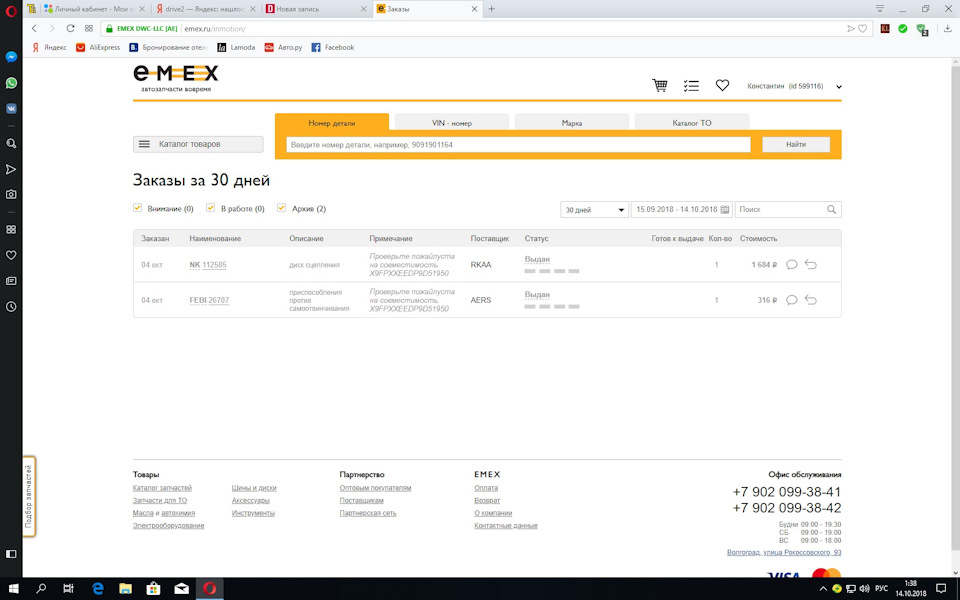The height and width of the screenshot is (600, 960).
Task: Open Microsoft Edge from taskbar
Action: click(97, 588)
